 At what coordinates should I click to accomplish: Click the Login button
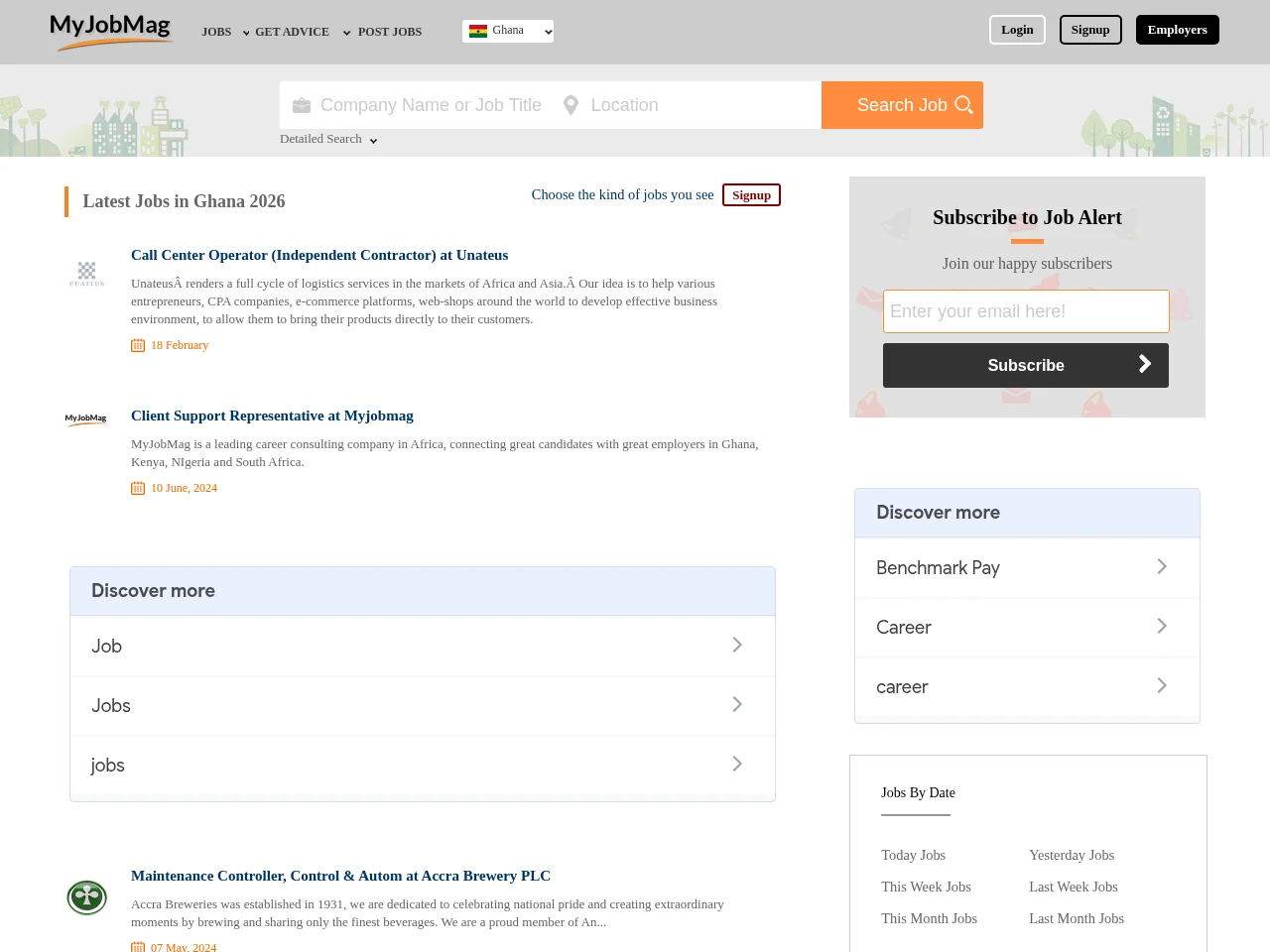coord(1017,30)
